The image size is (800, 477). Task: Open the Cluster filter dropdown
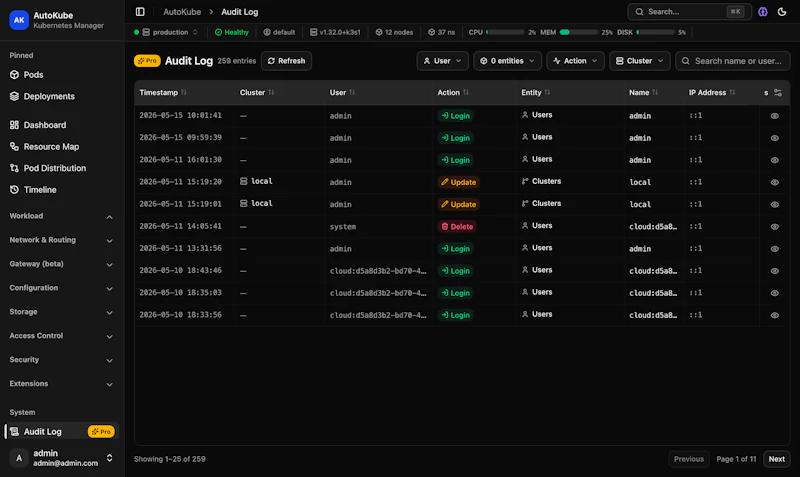click(639, 61)
